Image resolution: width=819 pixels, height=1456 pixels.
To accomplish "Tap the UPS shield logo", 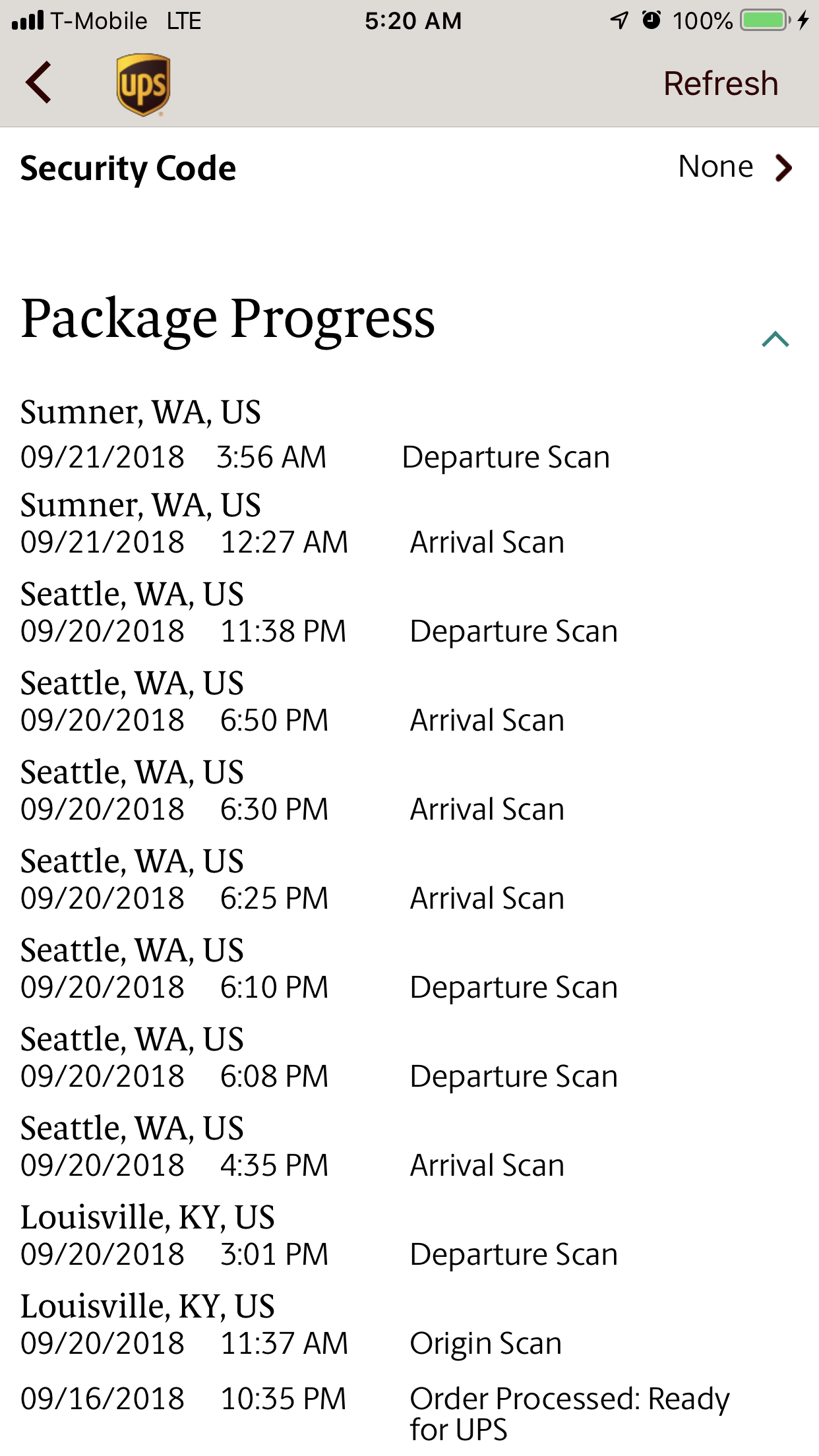I will pyautogui.click(x=143, y=84).
